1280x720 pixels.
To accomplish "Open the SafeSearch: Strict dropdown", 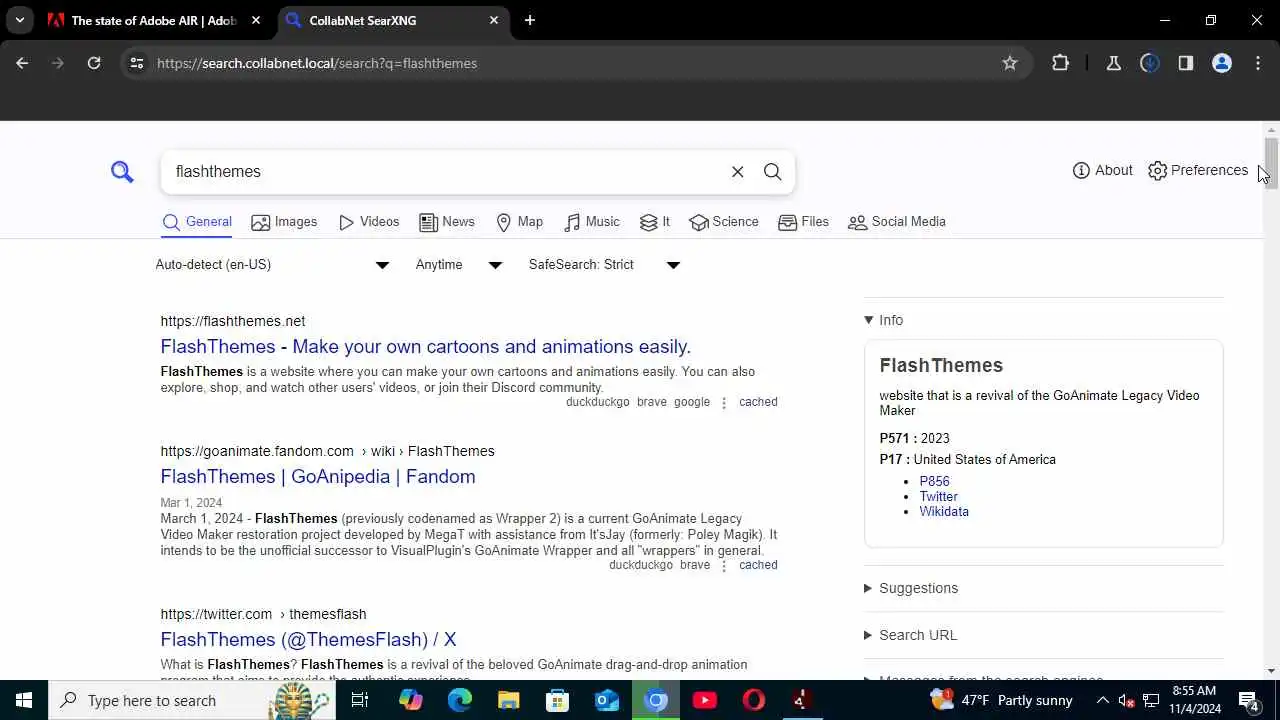I will [x=605, y=265].
